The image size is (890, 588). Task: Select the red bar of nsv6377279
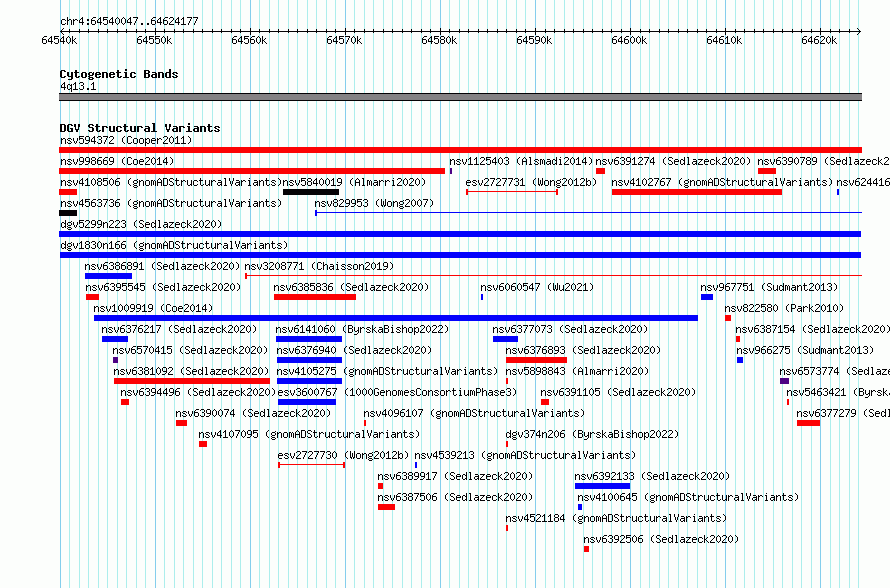click(808, 423)
